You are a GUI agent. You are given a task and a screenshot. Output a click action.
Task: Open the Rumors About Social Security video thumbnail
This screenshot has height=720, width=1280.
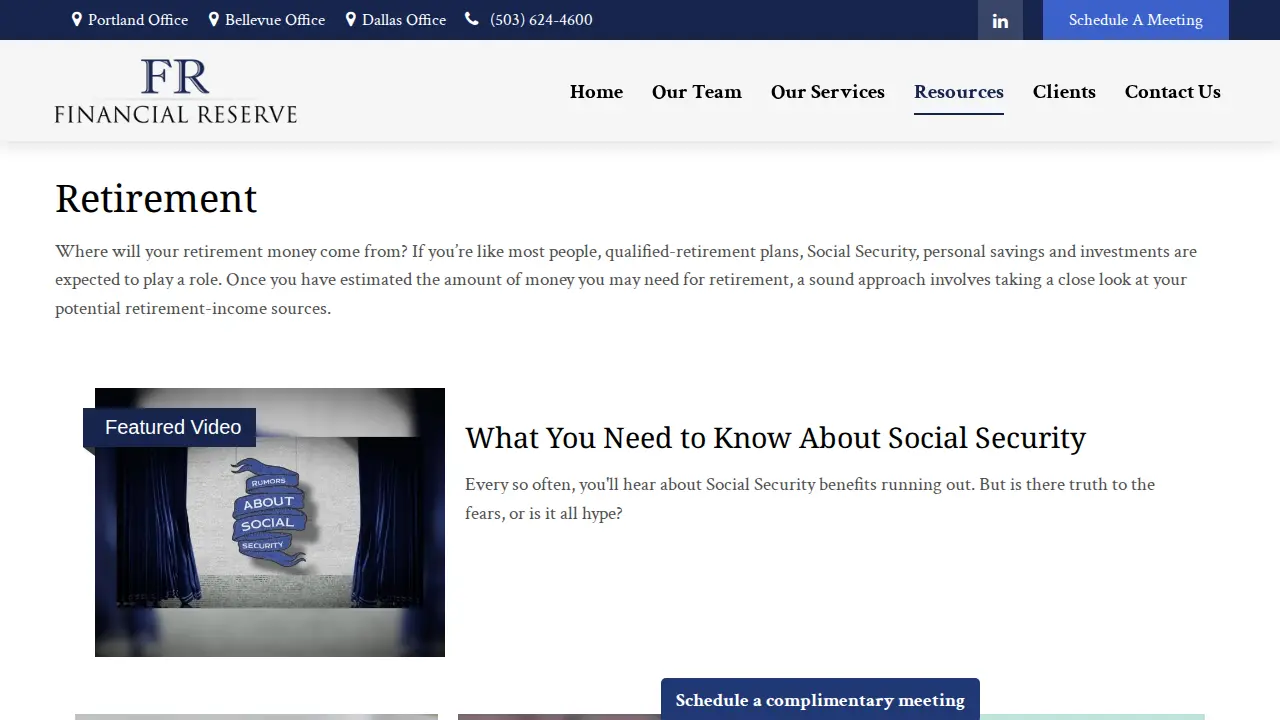click(270, 522)
